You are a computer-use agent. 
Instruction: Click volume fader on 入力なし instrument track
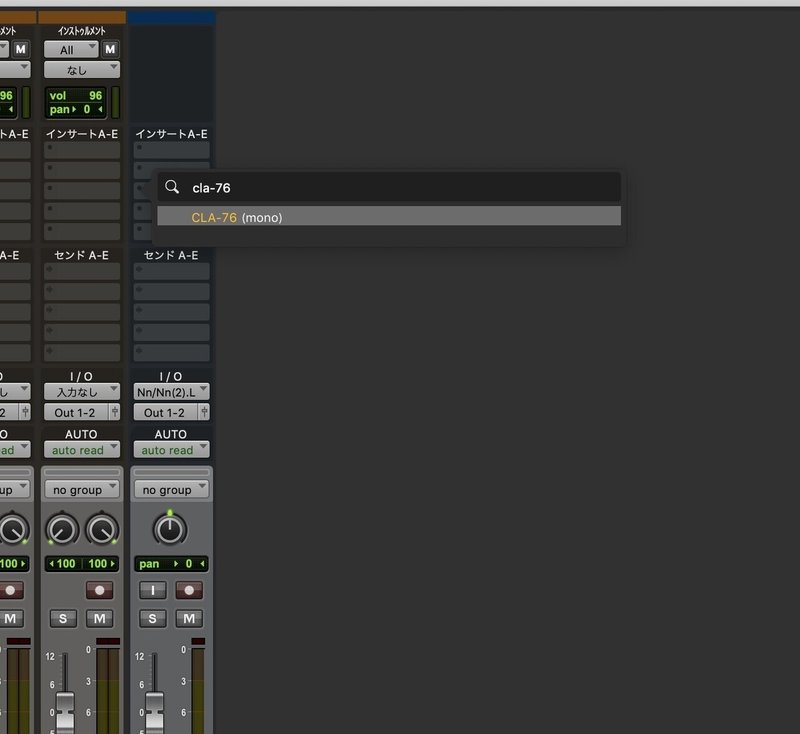[65, 712]
